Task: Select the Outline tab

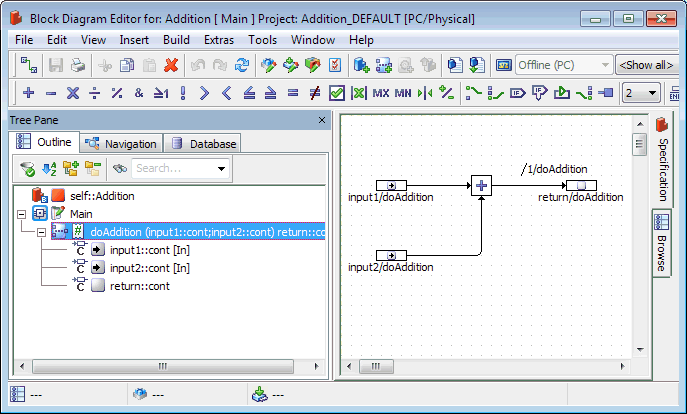Action: pos(44,142)
